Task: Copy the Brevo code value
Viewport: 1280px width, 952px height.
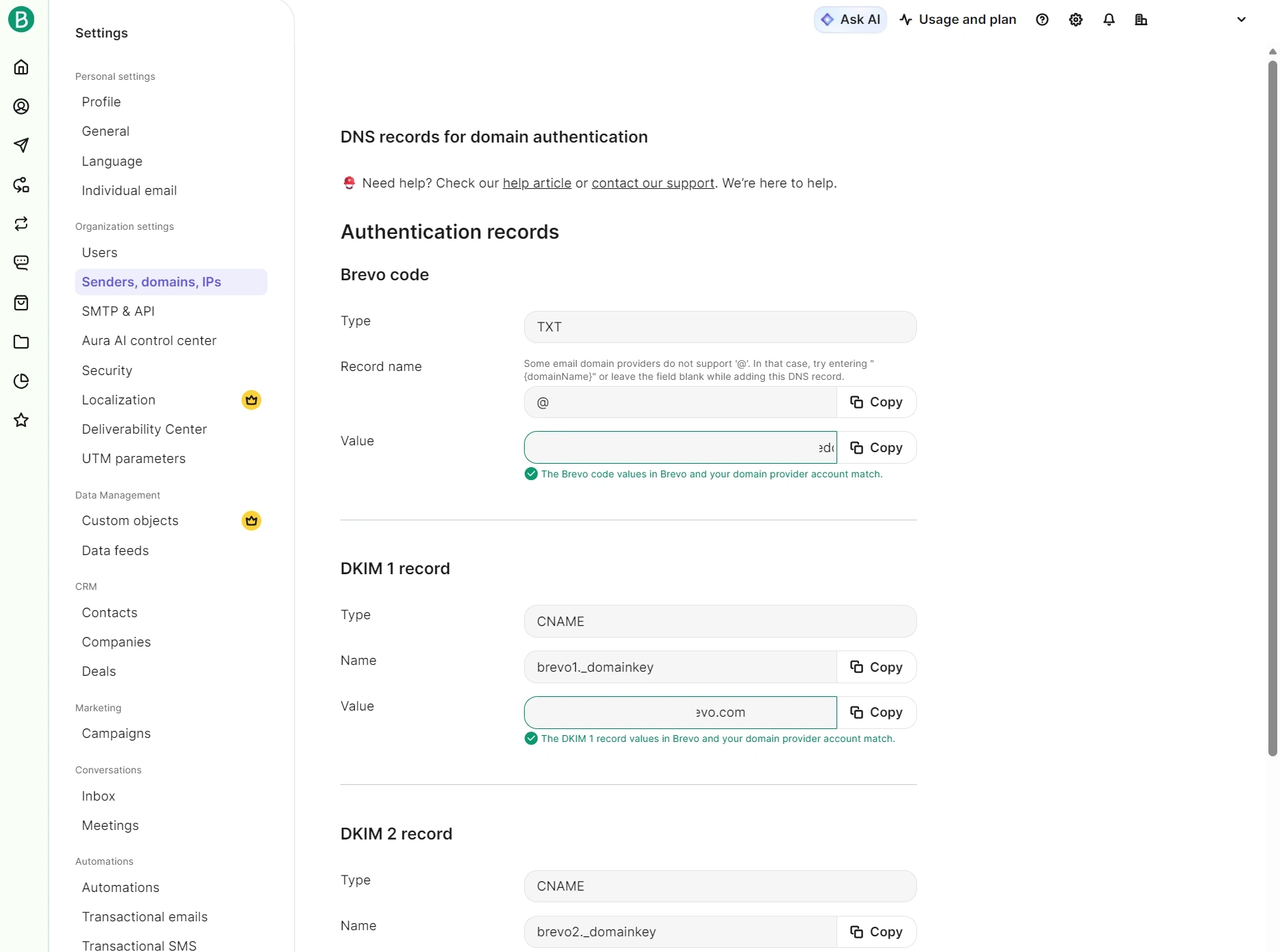Action: click(x=877, y=448)
